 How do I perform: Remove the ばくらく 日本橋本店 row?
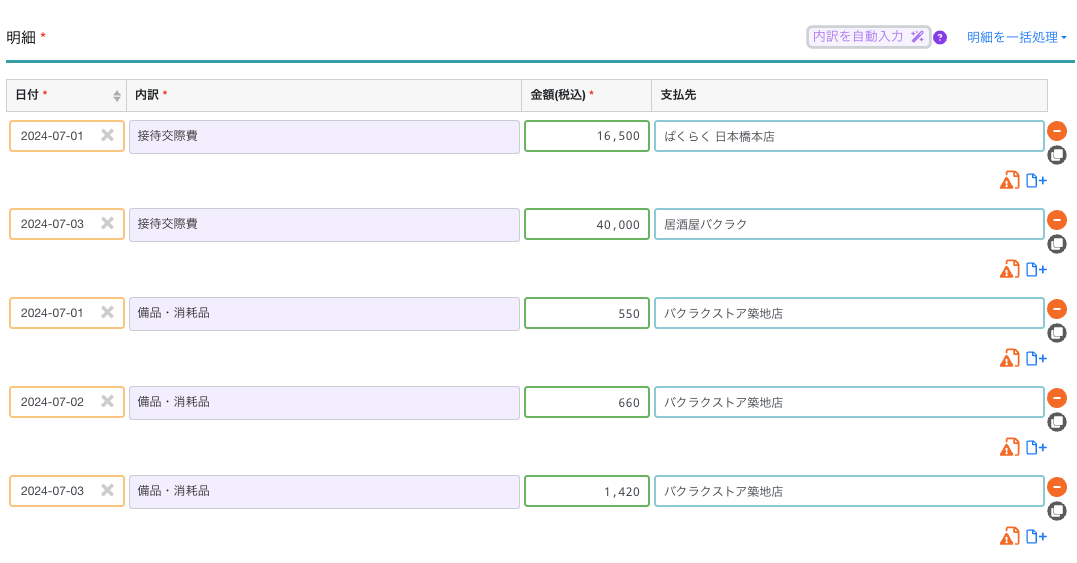[x=1057, y=131]
